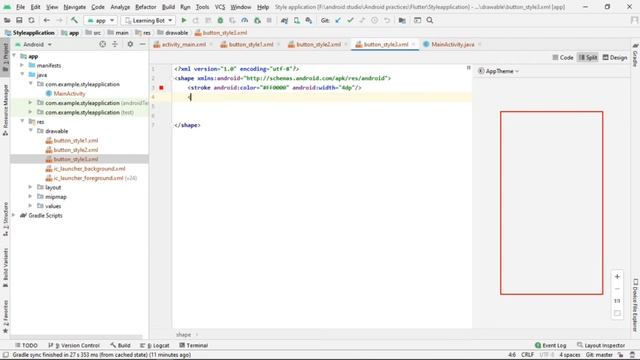The width and height of the screenshot is (640, 360).
Task: Click the Open file toolbar icon
Action: [7, 20]
